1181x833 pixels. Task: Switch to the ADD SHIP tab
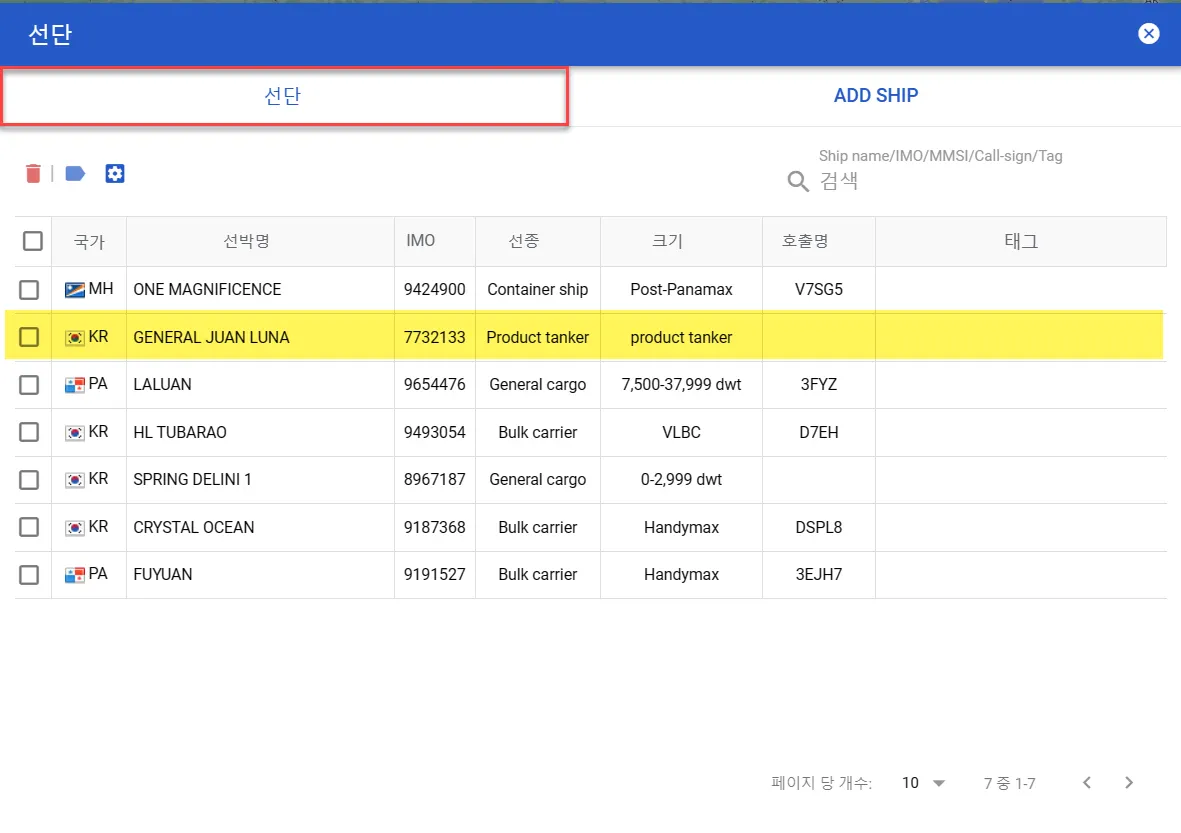point(875,96)
